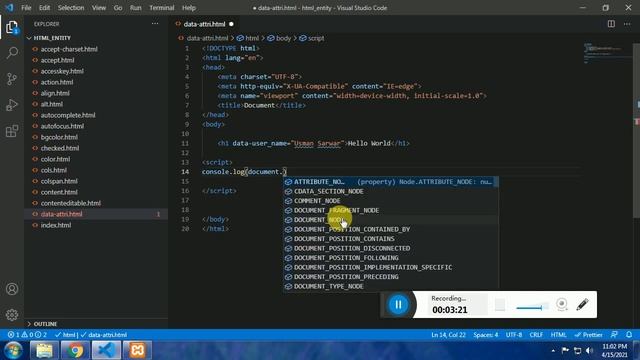640x360 pixels.
Task: Open Explorer Views and More Actions ellipsis
Action: tap(155, 24)
